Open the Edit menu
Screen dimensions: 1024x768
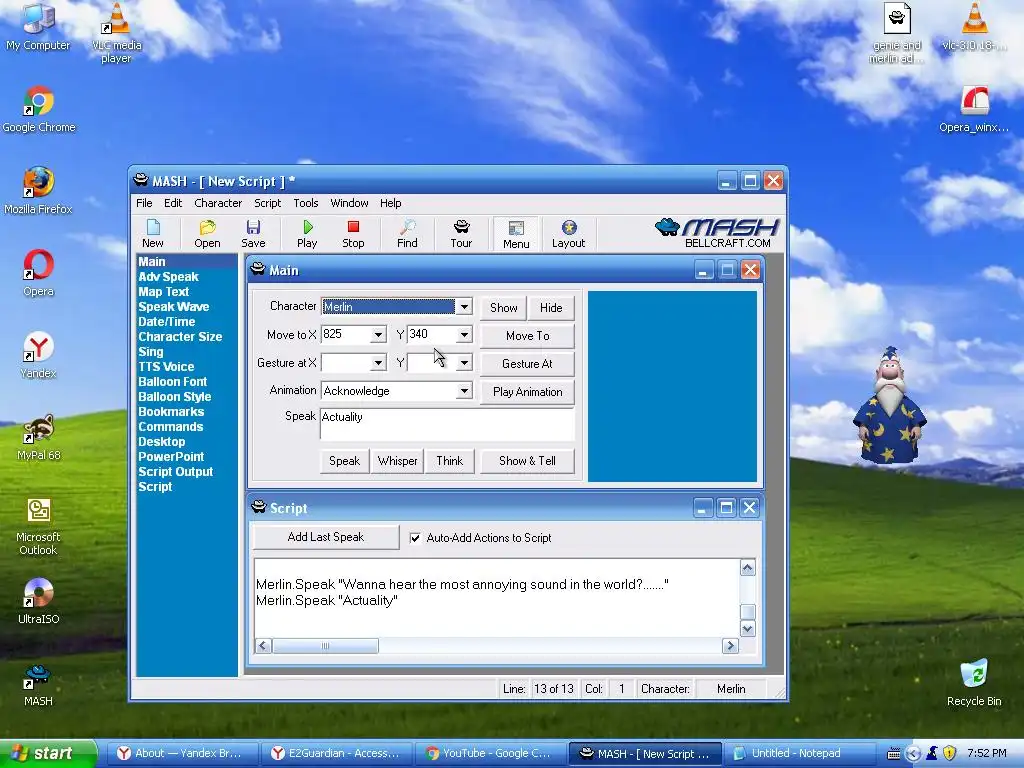click(173, 203)
